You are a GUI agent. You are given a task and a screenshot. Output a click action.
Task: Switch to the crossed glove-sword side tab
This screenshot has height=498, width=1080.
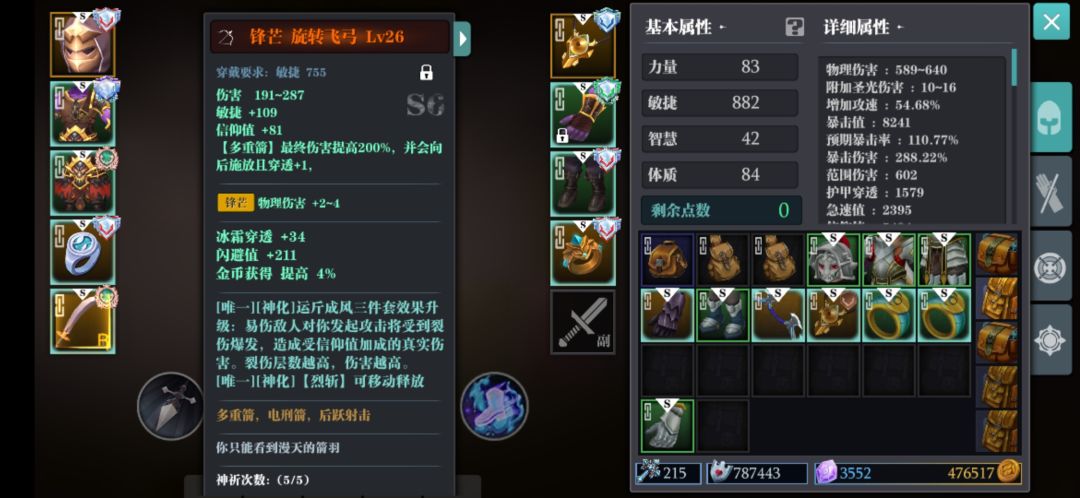pyautogui.click(x=1051, y=191)
